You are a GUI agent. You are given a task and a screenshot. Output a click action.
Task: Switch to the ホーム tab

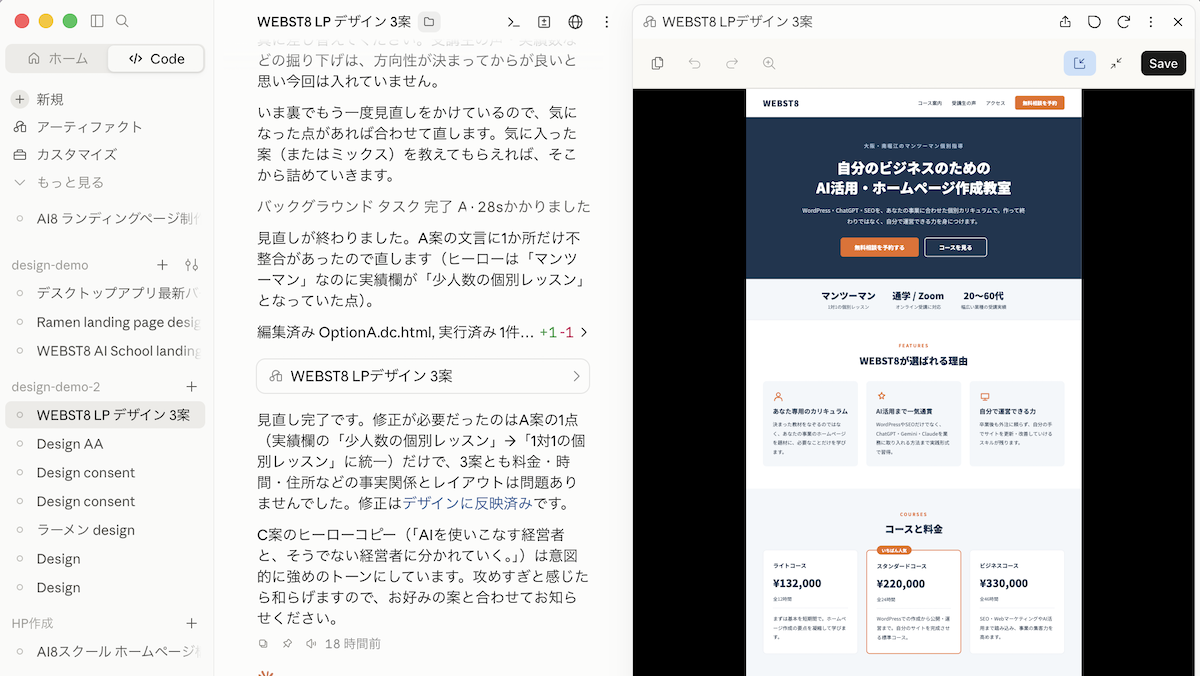[x=58, y=59]
